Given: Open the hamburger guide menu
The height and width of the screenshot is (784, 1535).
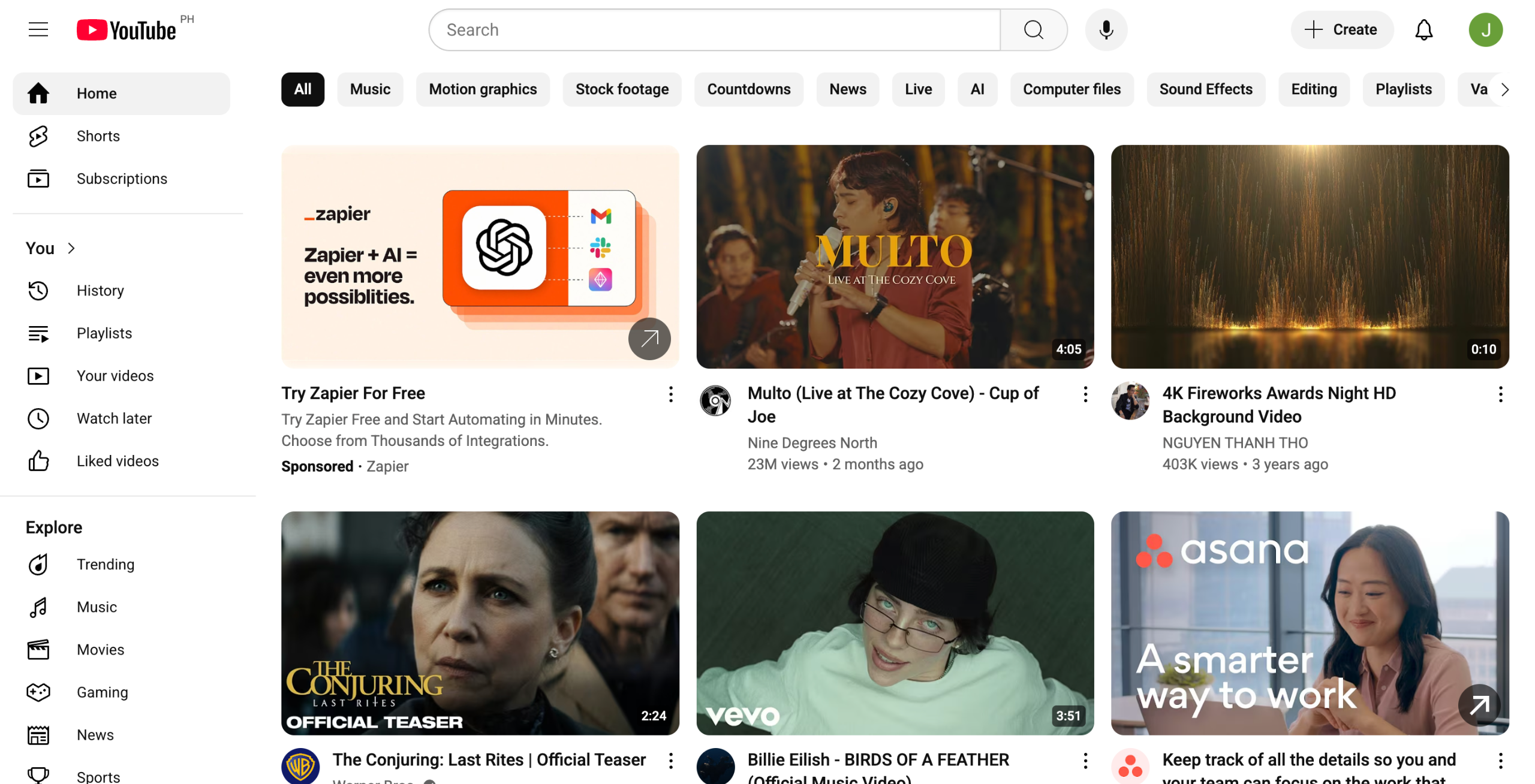Looking at the screenshot, I should pyautogui.click(x=38, y=29).
